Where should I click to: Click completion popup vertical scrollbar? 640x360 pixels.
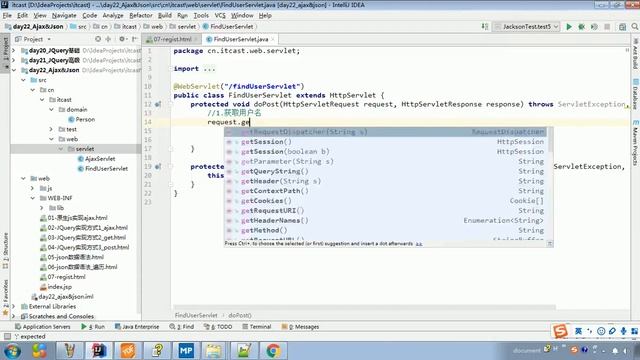[550, 139]
